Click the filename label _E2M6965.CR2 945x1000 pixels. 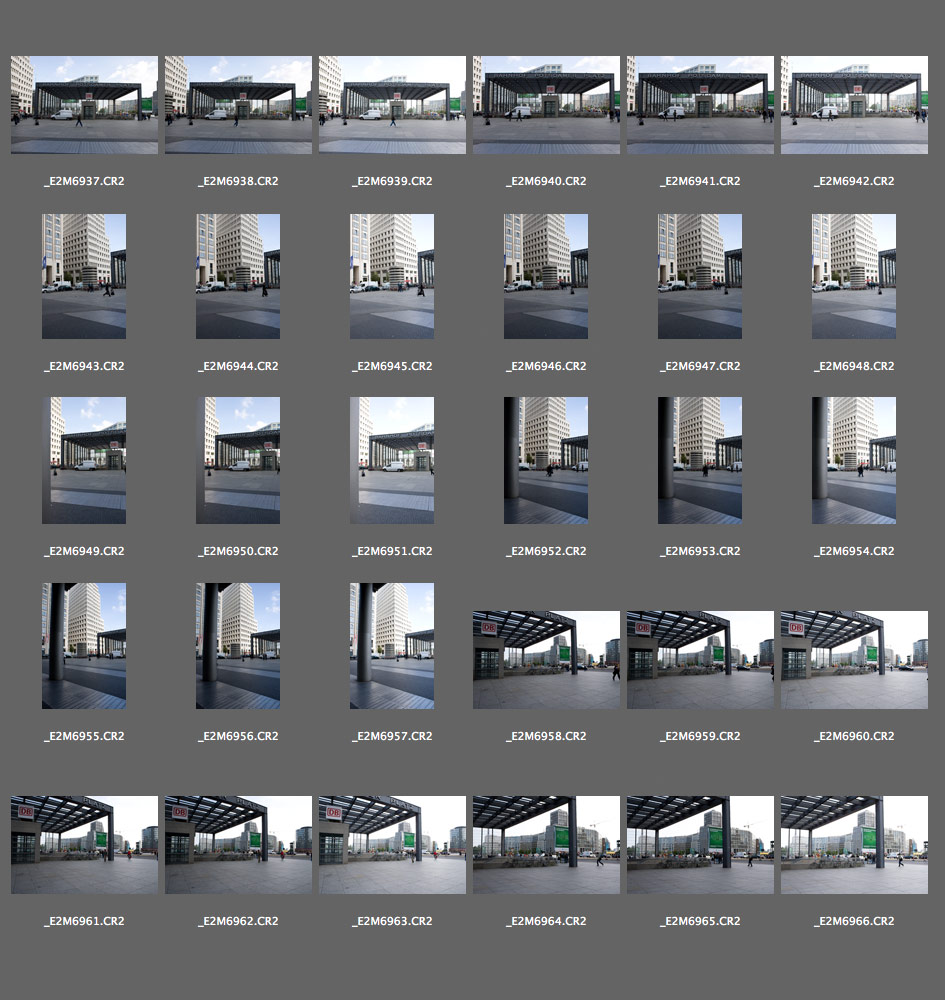pyautogui.click(x=700, y=921)
